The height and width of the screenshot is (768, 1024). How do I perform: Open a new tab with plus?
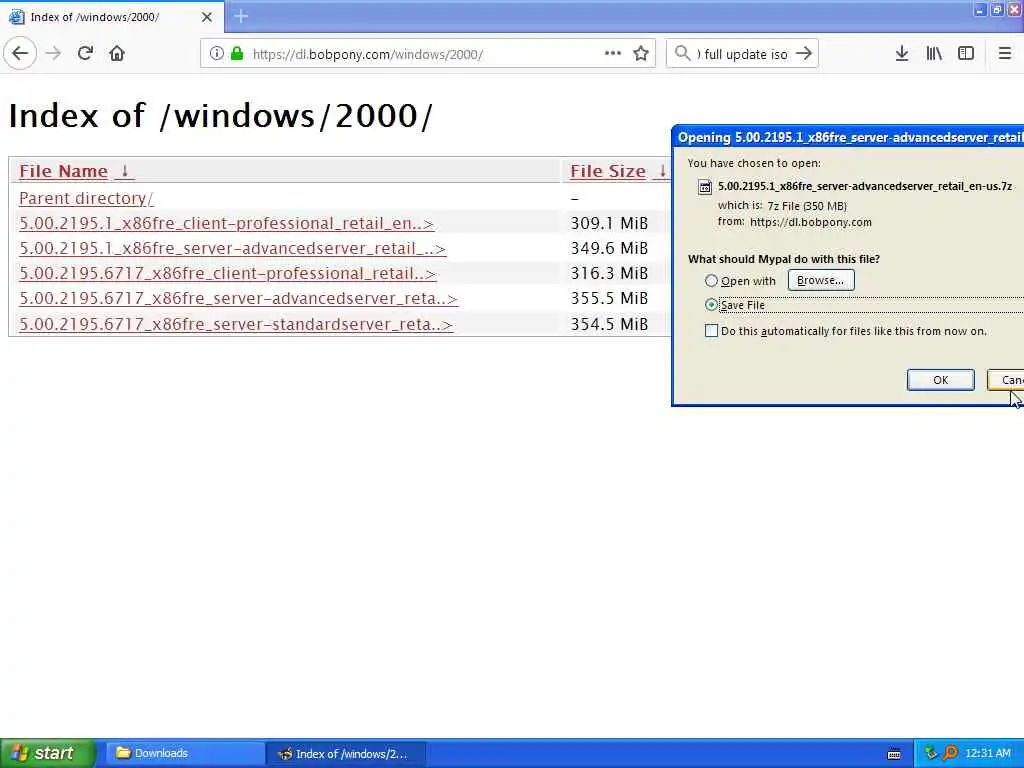tap(241, 16)
